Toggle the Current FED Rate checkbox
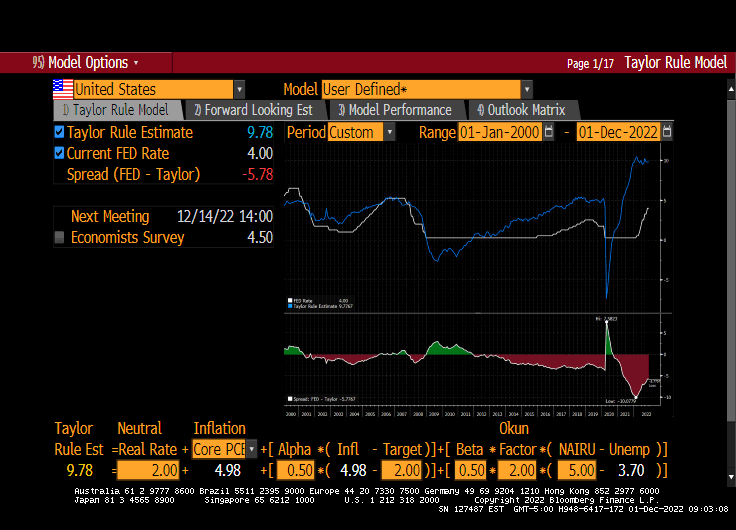This screenshot has width=736, height=530. [60, 154]
